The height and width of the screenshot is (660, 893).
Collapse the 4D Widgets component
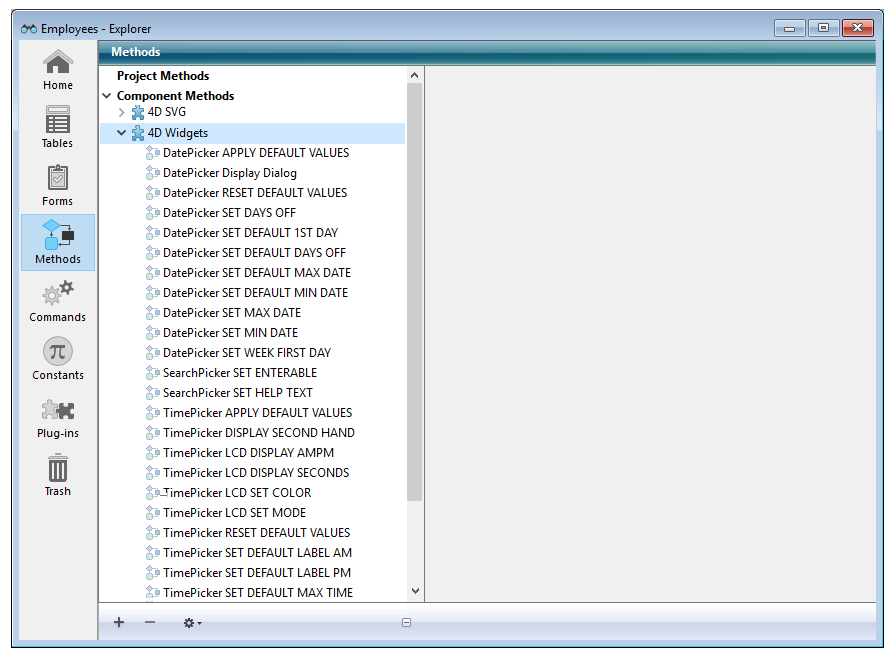122,133
